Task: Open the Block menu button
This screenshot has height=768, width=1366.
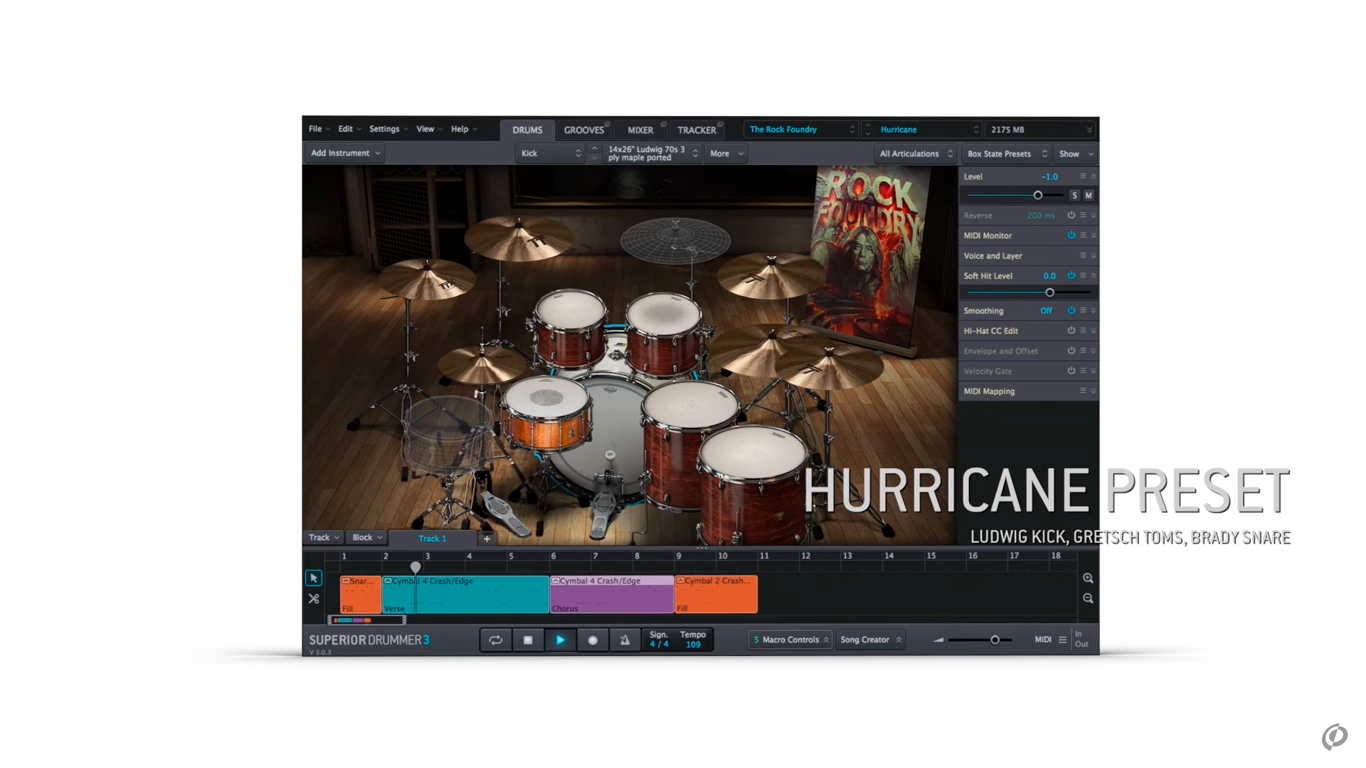Action: 366,538
